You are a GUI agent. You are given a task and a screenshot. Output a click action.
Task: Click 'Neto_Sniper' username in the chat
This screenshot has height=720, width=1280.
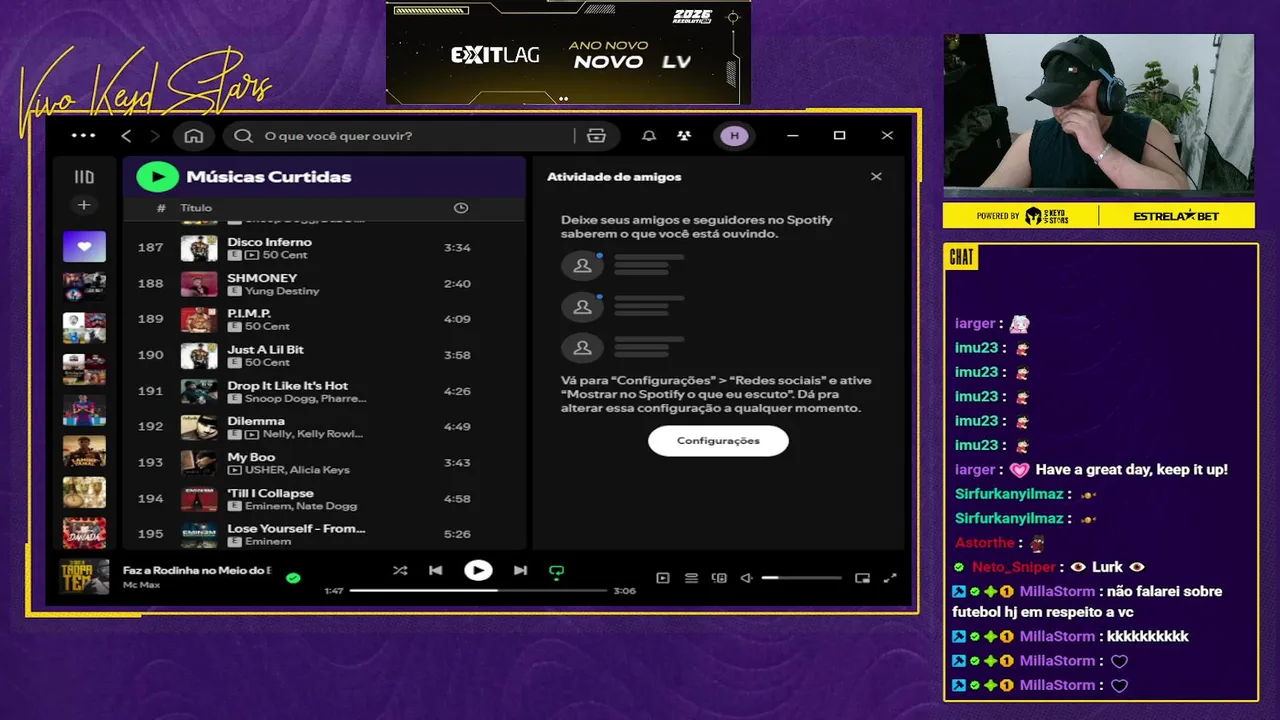1014,567
